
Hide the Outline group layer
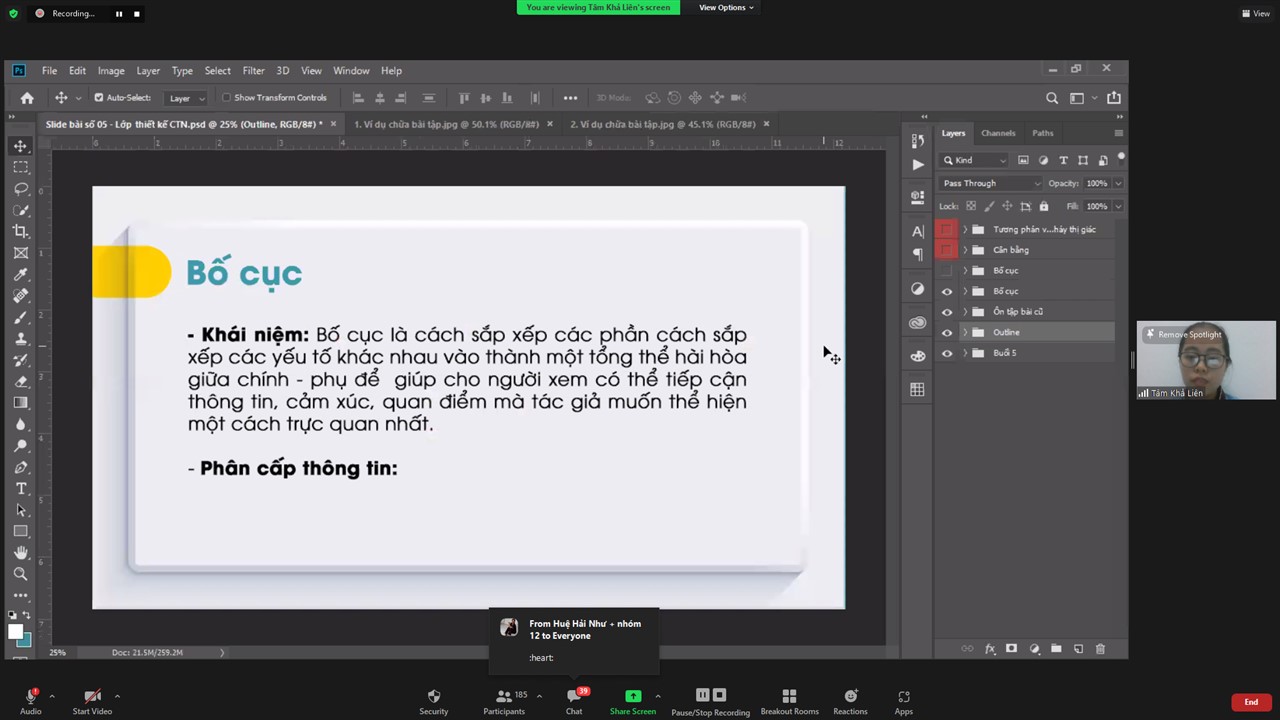[947, 333]
